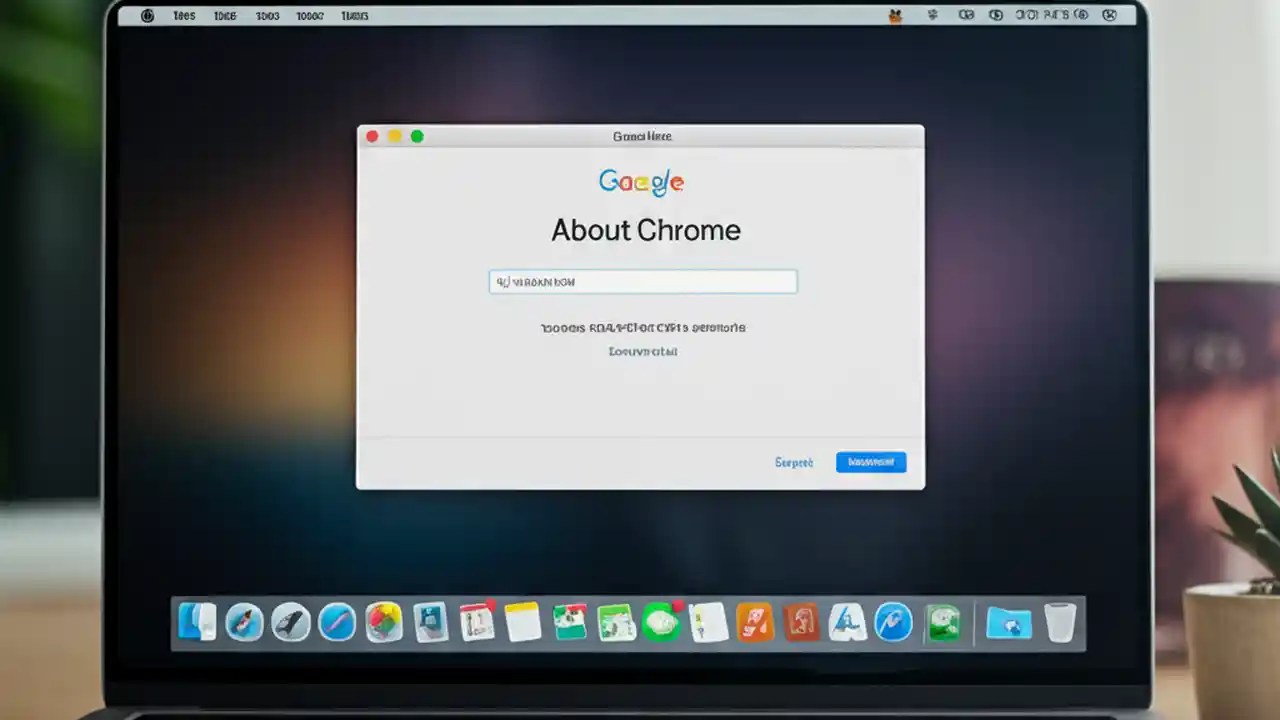Viewport: 1280px width, 720px height.
Task: Click the first menu item next to the Apple logo
Action: pos(184,15)
